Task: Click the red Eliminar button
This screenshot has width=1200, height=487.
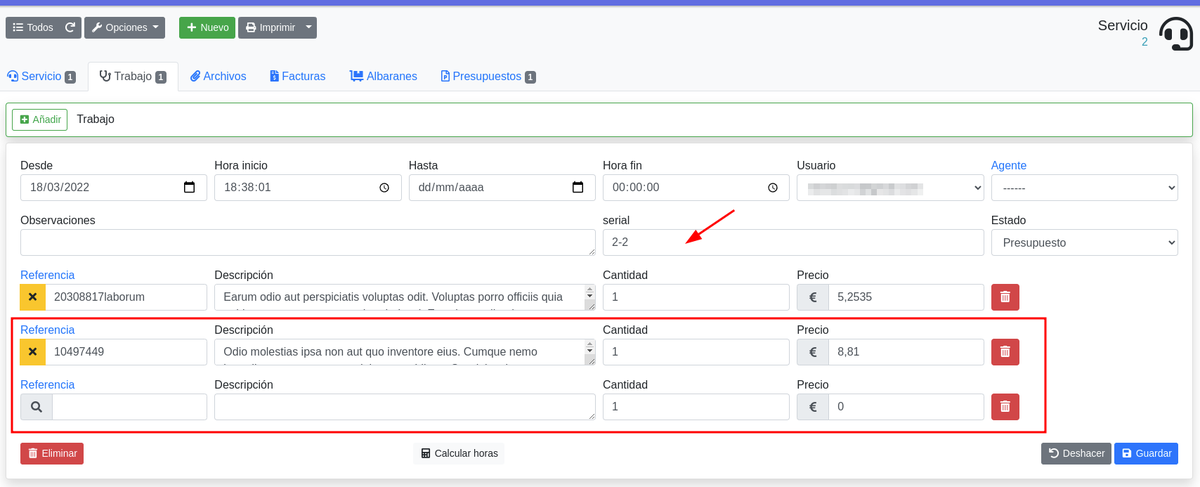Action: [x=52, y=453]
